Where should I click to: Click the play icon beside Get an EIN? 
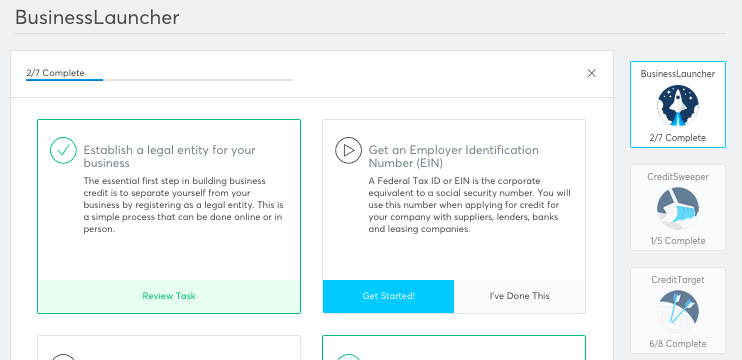click(348, 150)
